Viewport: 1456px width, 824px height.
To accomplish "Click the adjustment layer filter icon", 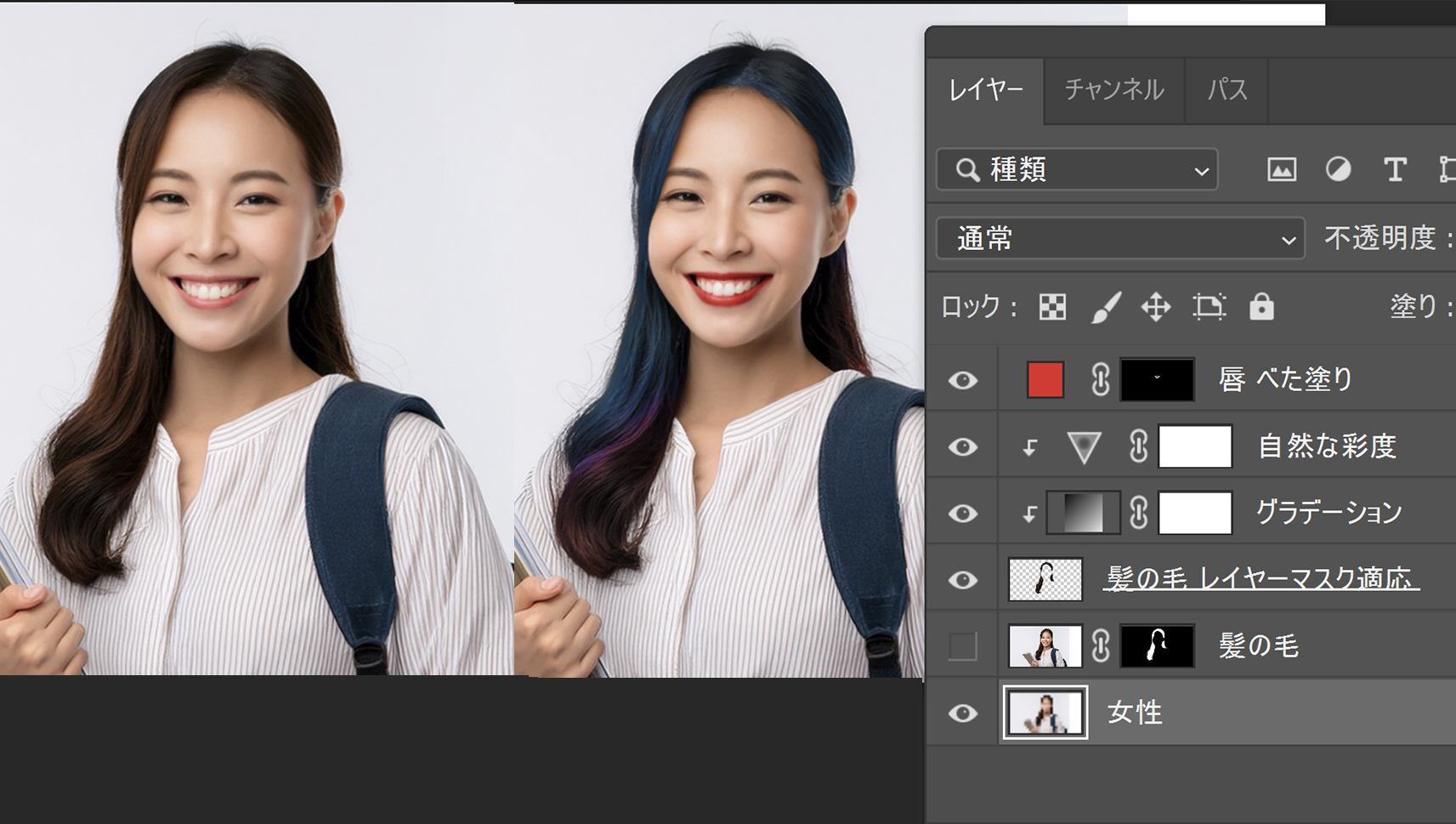I will pos(1338,170).
